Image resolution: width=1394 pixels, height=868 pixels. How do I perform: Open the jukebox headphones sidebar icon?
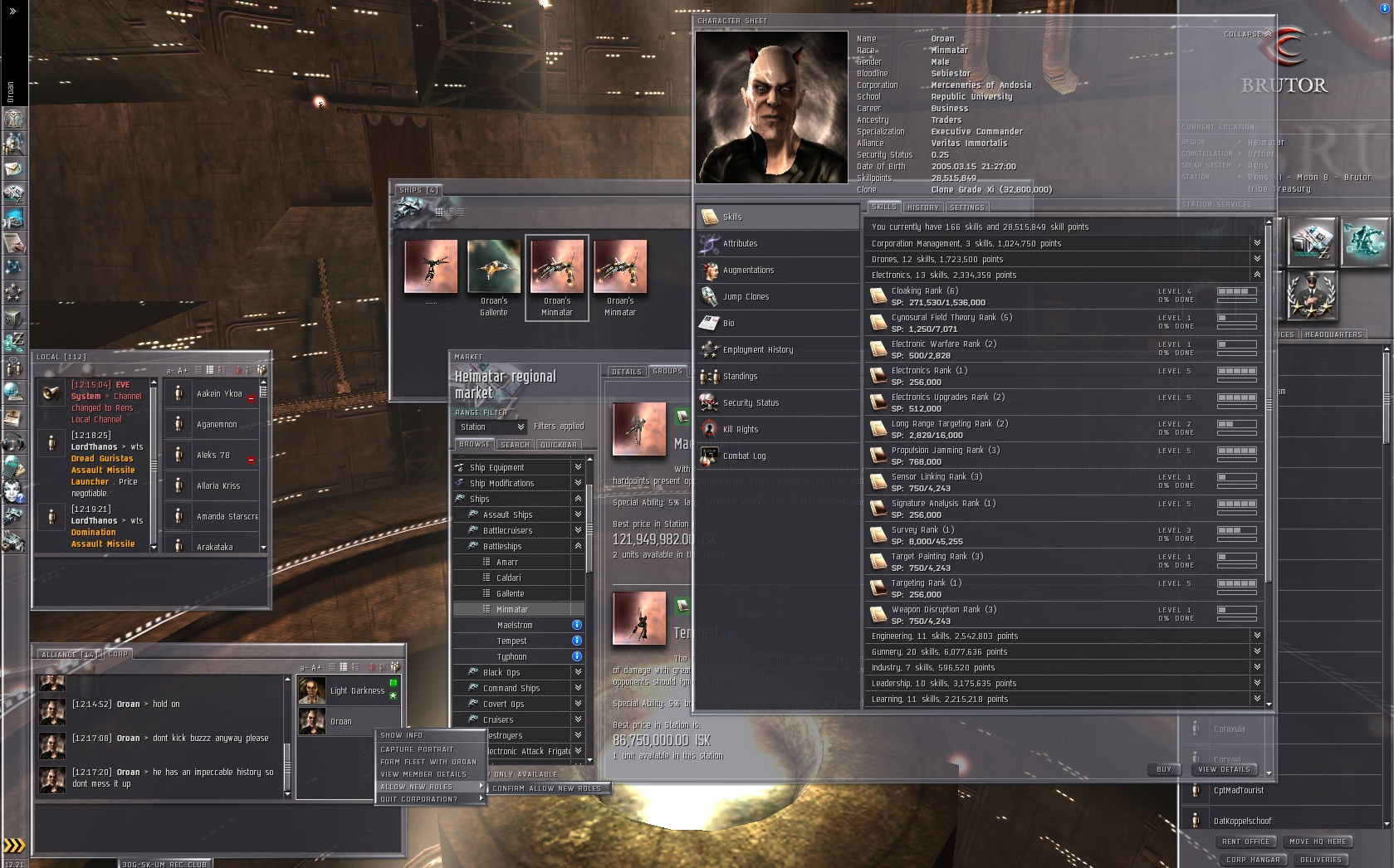coord(14,441)
